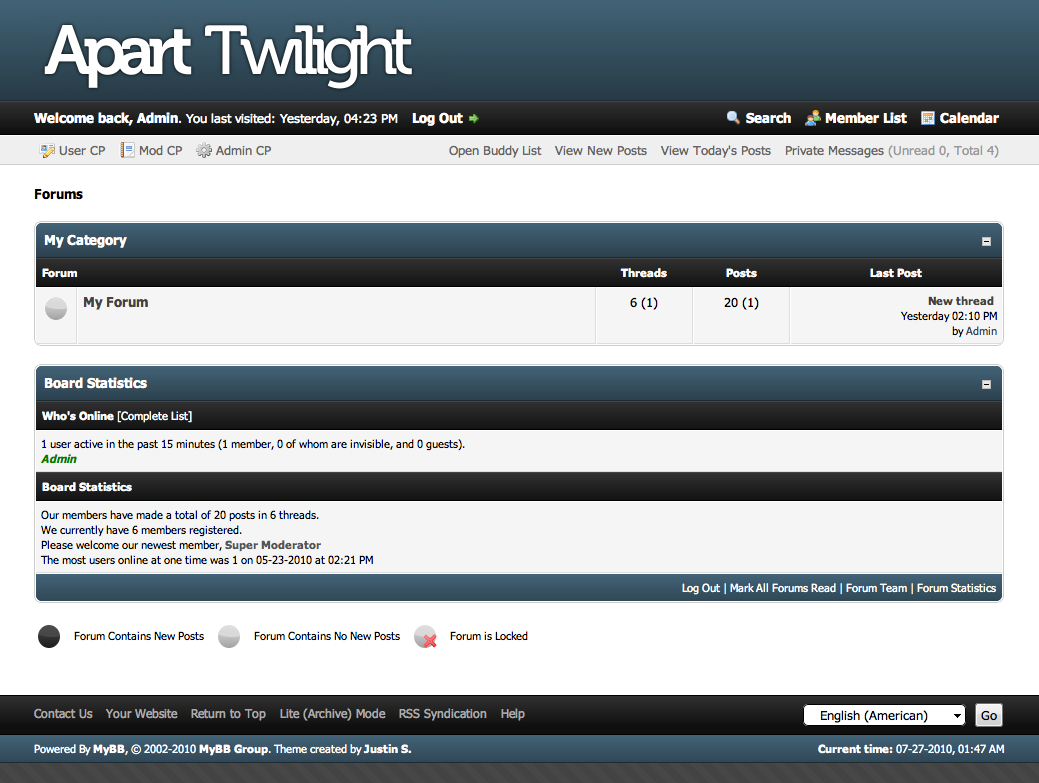Click the Forums breadcrumb
Screen dimensions: 1039x783
point(58,194)
